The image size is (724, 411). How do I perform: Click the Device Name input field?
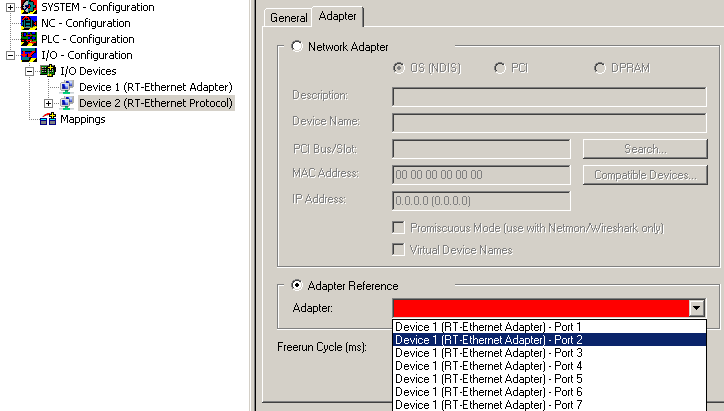tap(549, 123)
